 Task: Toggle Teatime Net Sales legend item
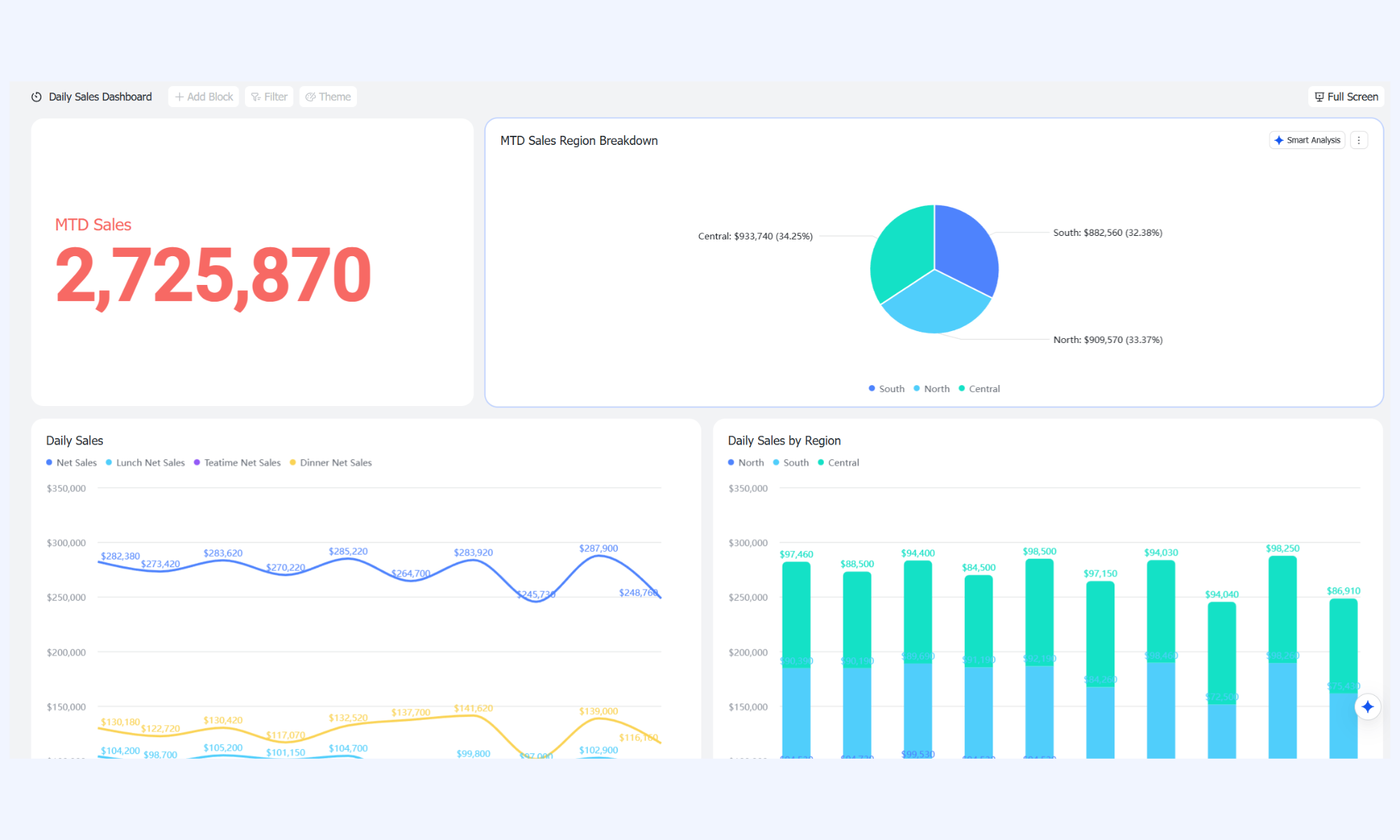[237, 463]
